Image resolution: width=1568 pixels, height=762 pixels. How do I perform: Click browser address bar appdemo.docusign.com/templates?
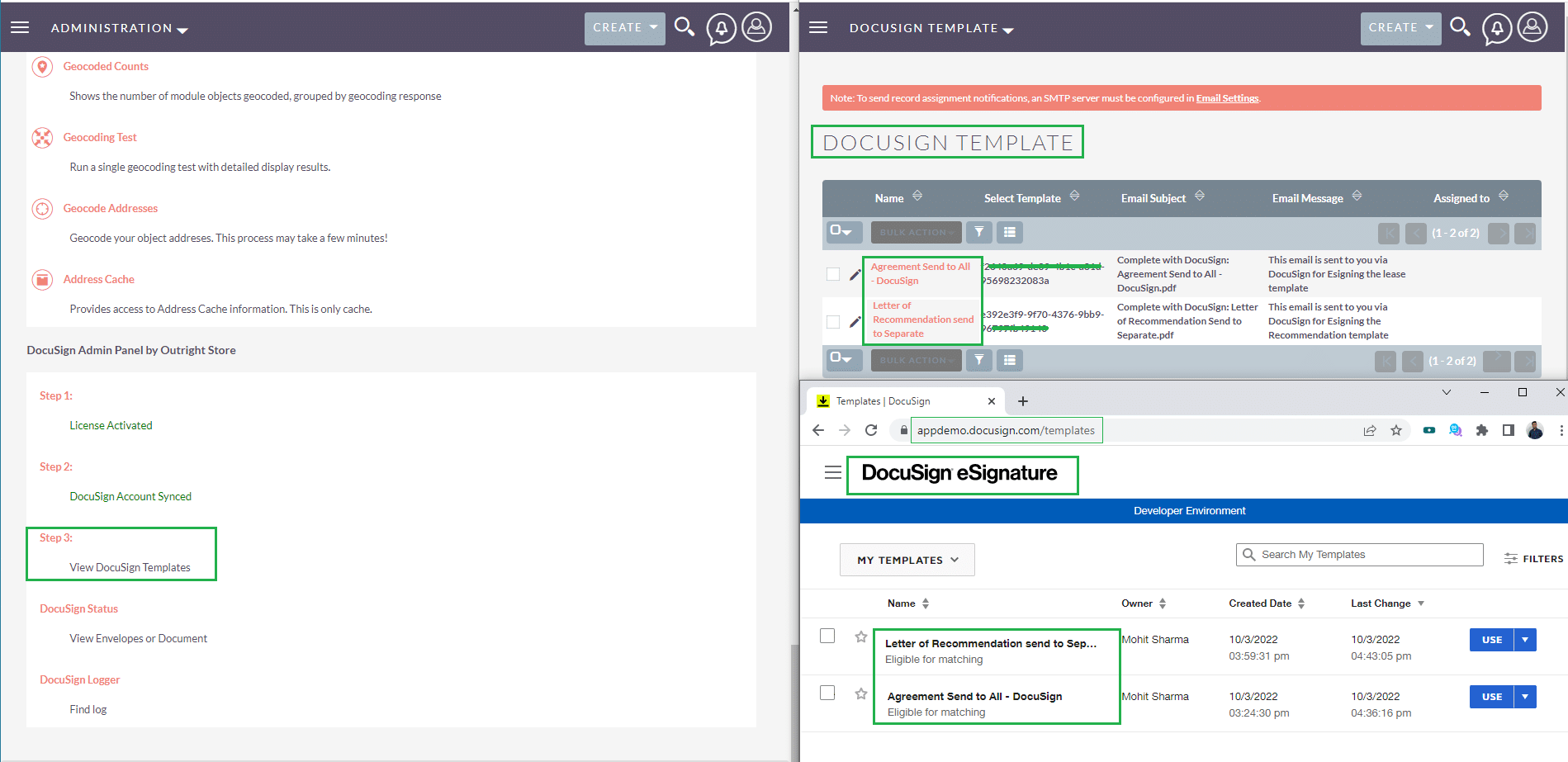click(x=1006, y=430)
